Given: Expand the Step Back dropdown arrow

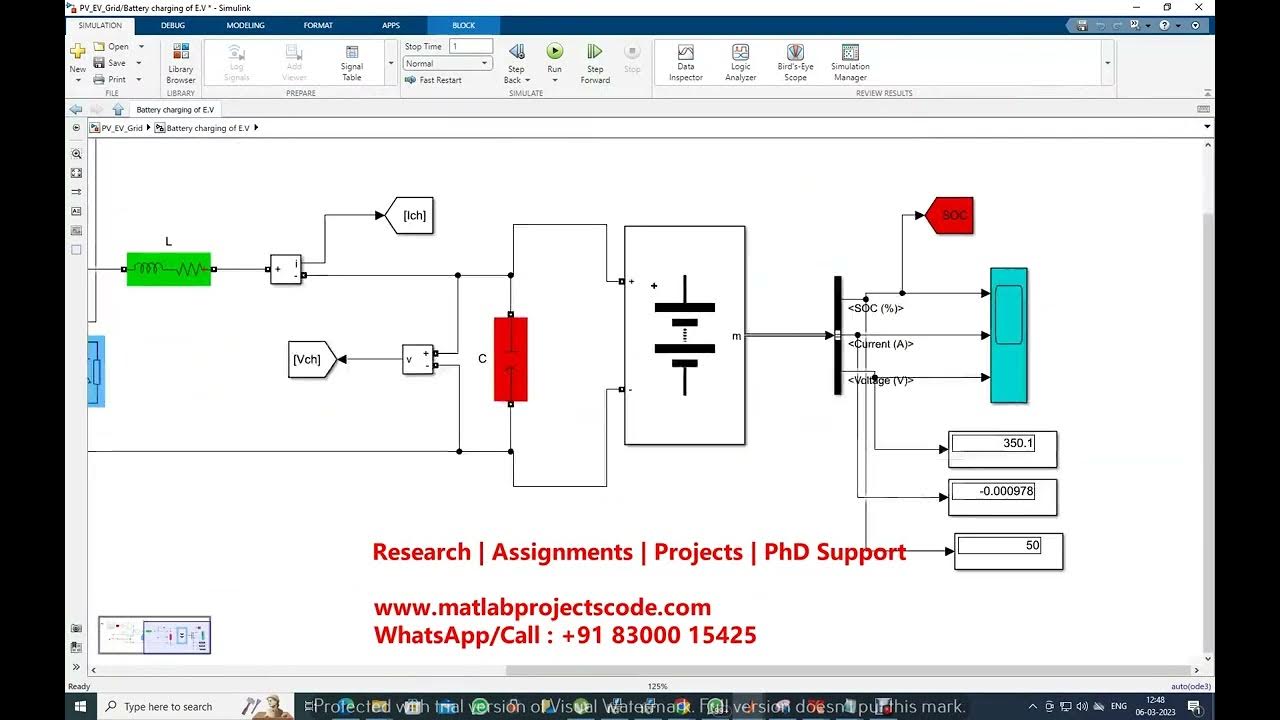Looking at the screenshot, I should coord(527,80).
